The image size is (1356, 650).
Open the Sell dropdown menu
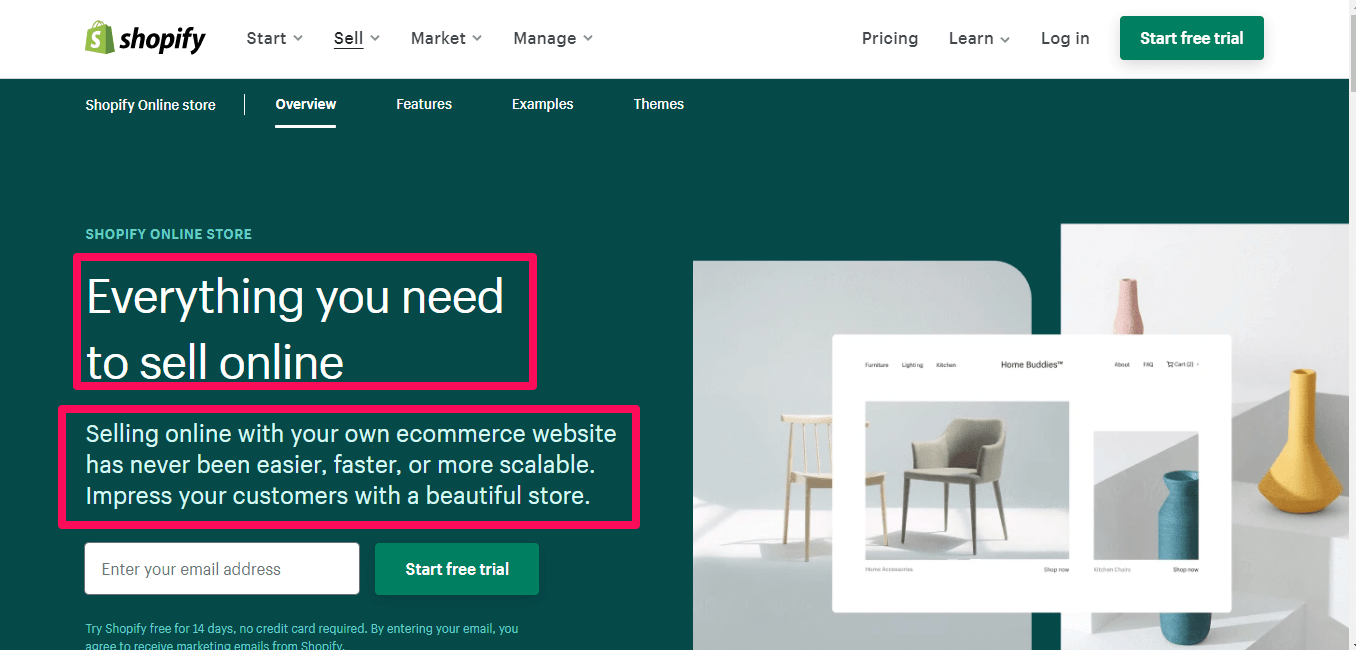pos(357,38)
